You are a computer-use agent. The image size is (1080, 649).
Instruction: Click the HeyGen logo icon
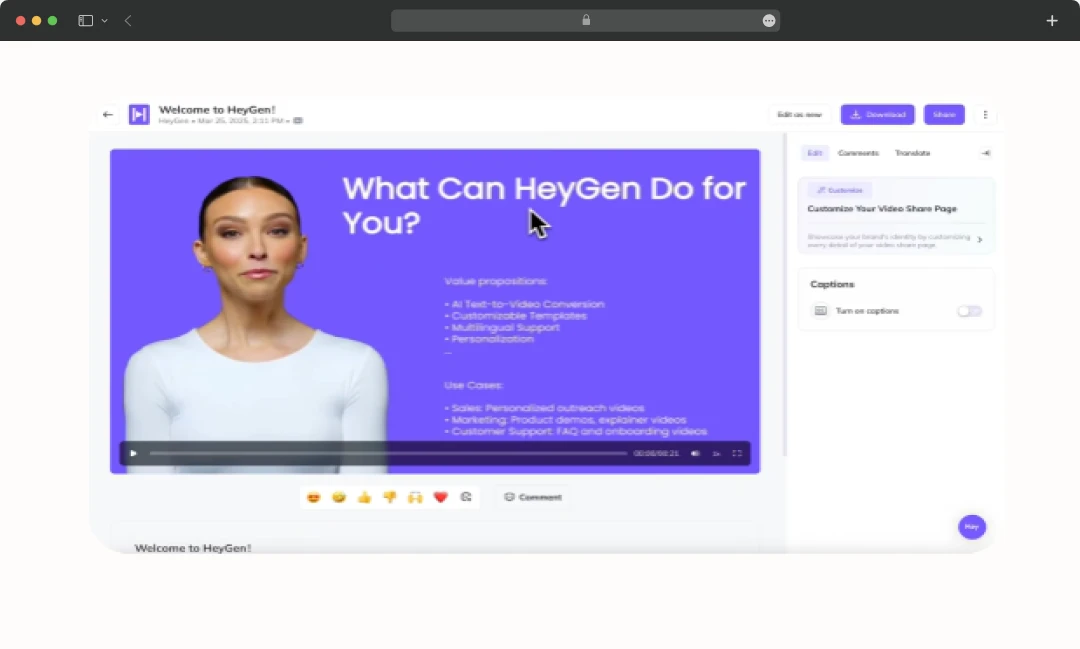138,113
